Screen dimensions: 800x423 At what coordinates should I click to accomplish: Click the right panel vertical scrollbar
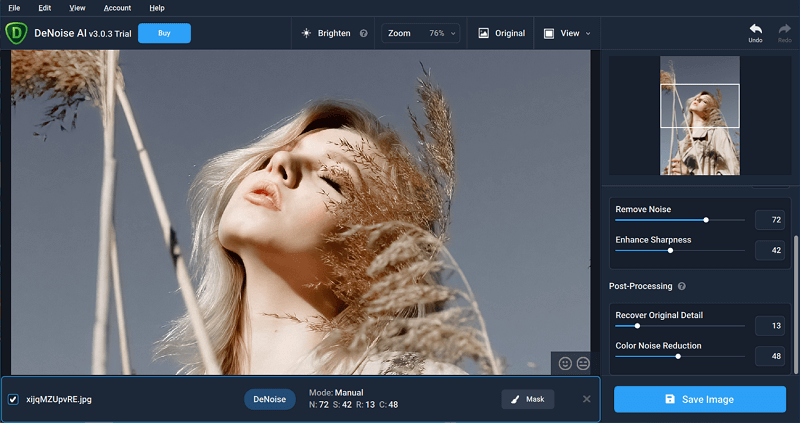click(x=795, y=304)
